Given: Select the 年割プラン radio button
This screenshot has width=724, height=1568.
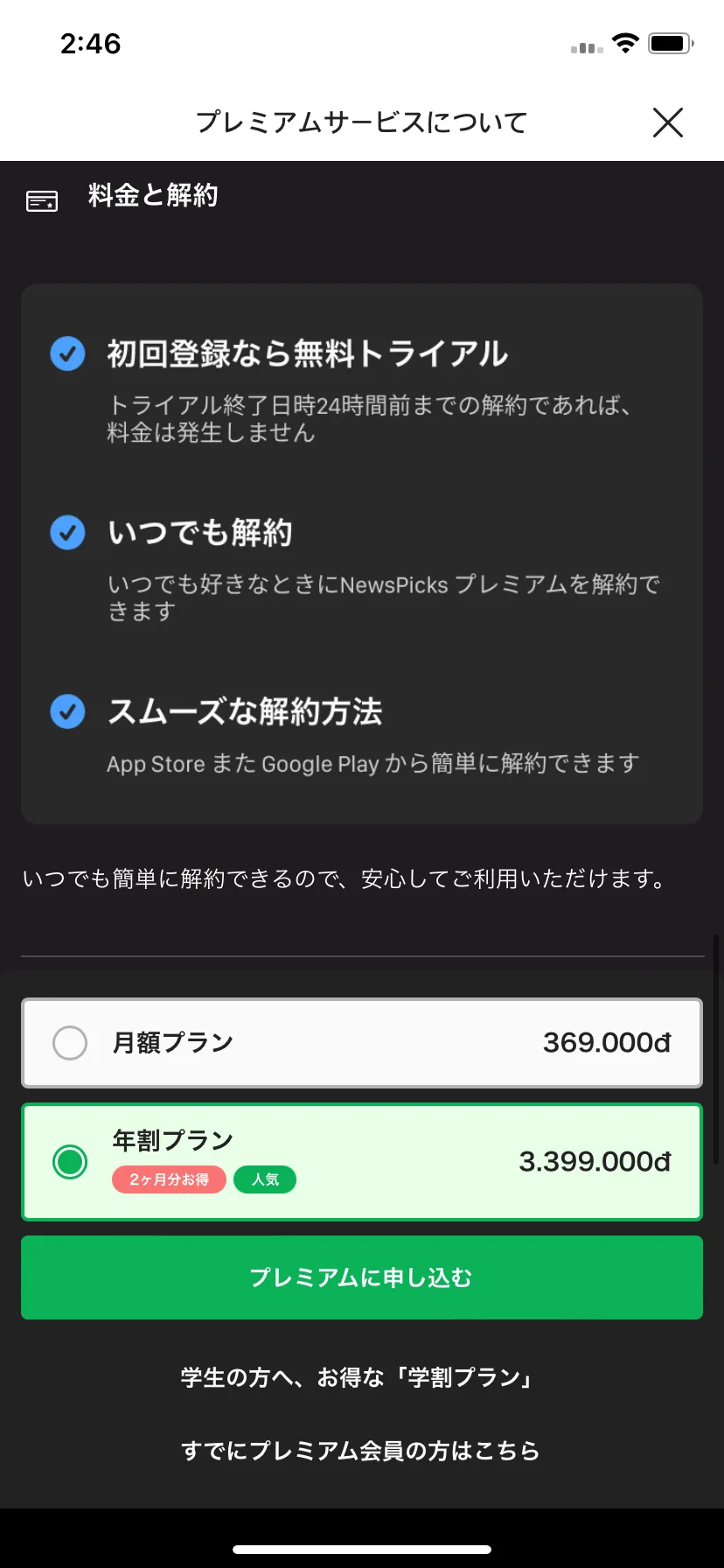Looking at the screenshot, I should click(70, 1162).
